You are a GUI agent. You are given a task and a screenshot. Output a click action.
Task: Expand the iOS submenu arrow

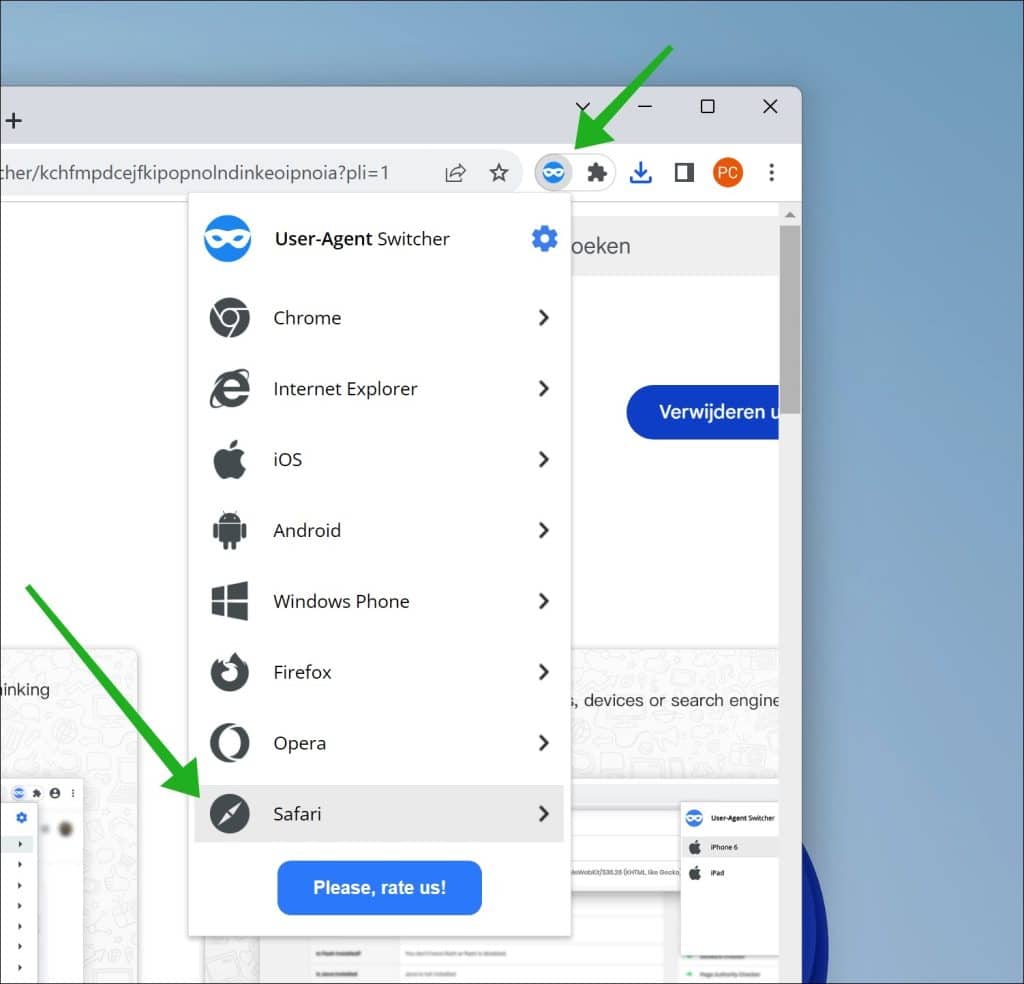pos(543,460)
